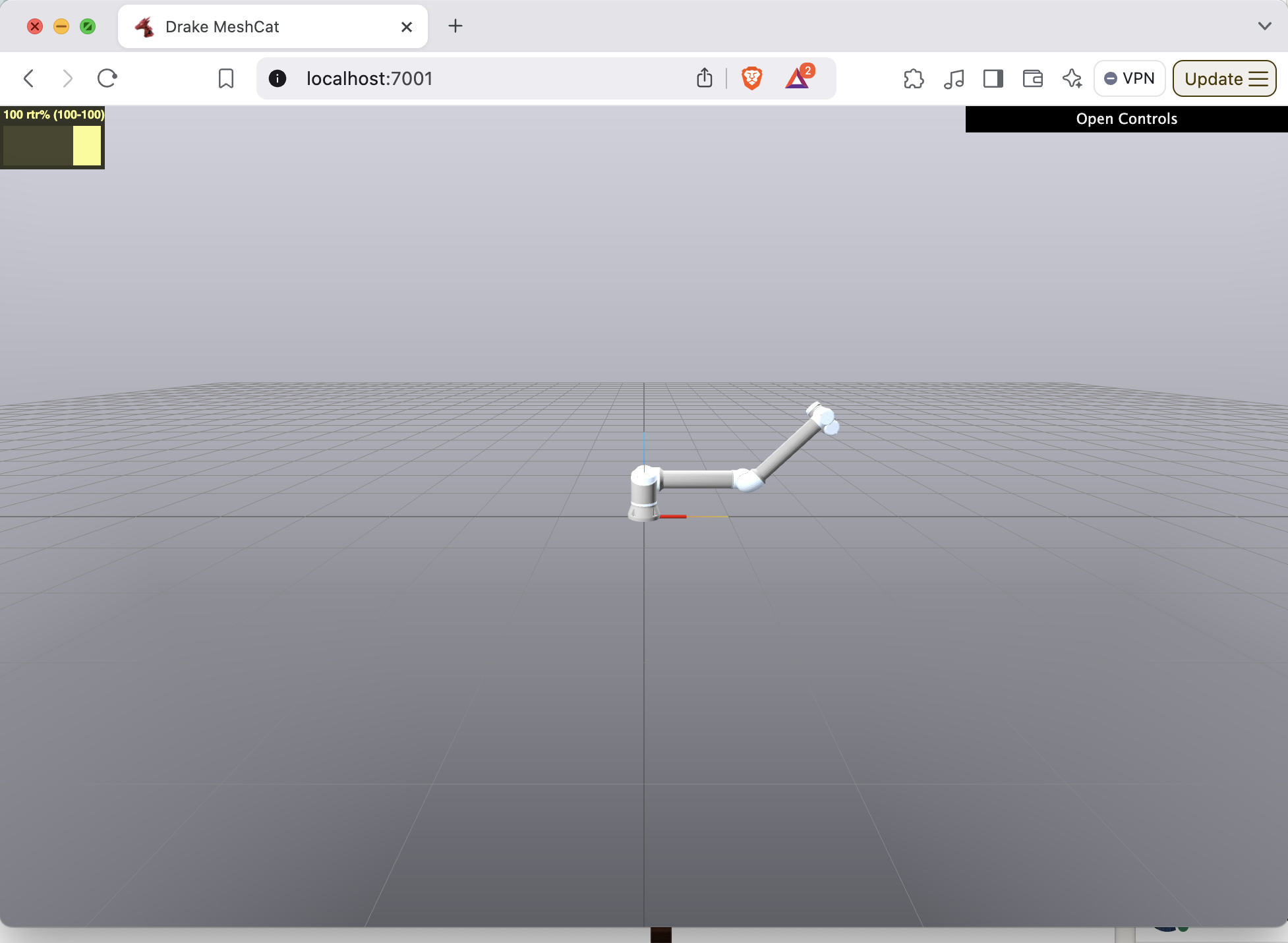Open Leo AI sparkle icon
Image resolution: width=1288 pixels, height=943 pixels.
click(1072, 78)
